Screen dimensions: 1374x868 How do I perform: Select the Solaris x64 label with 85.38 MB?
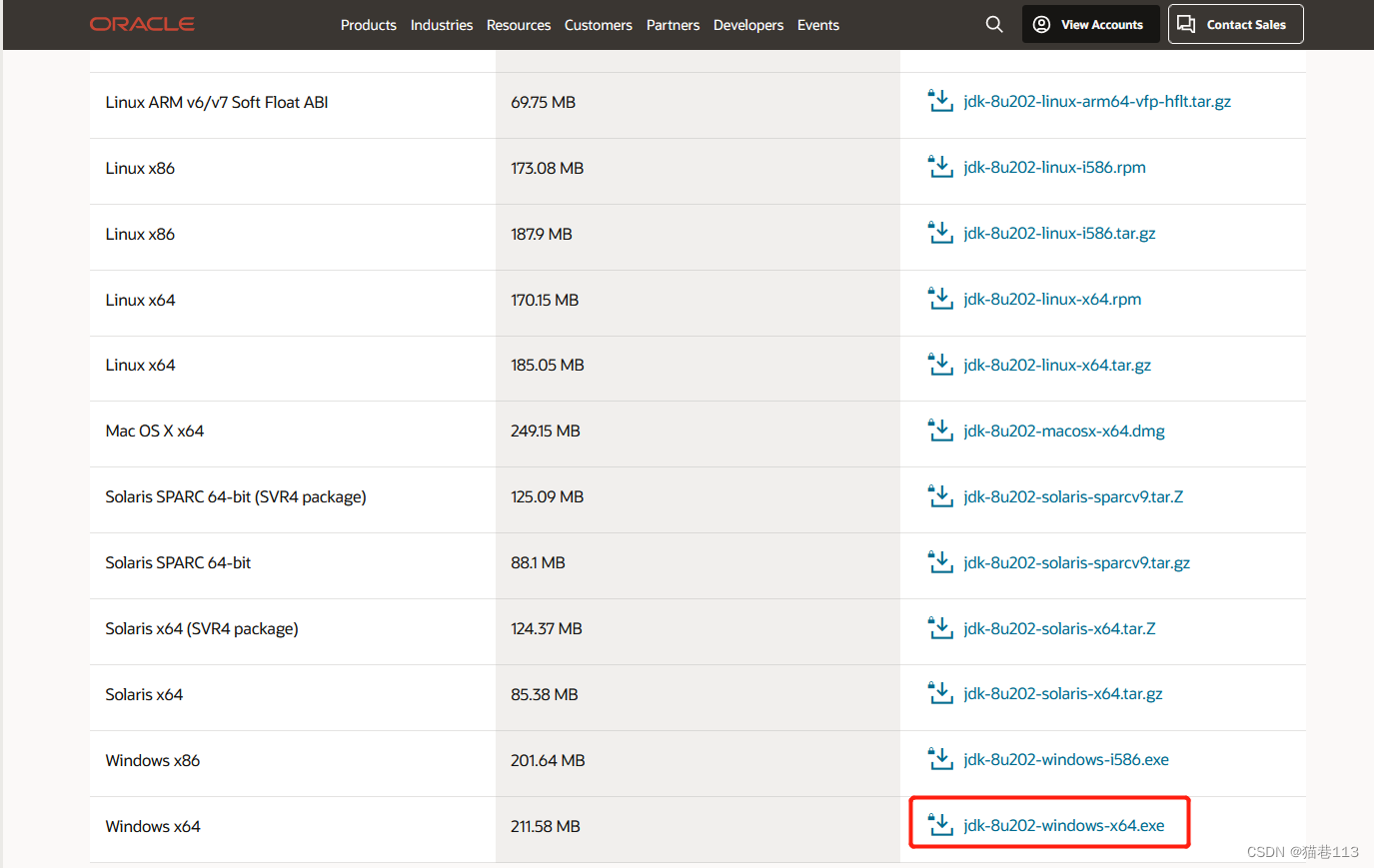144,695
